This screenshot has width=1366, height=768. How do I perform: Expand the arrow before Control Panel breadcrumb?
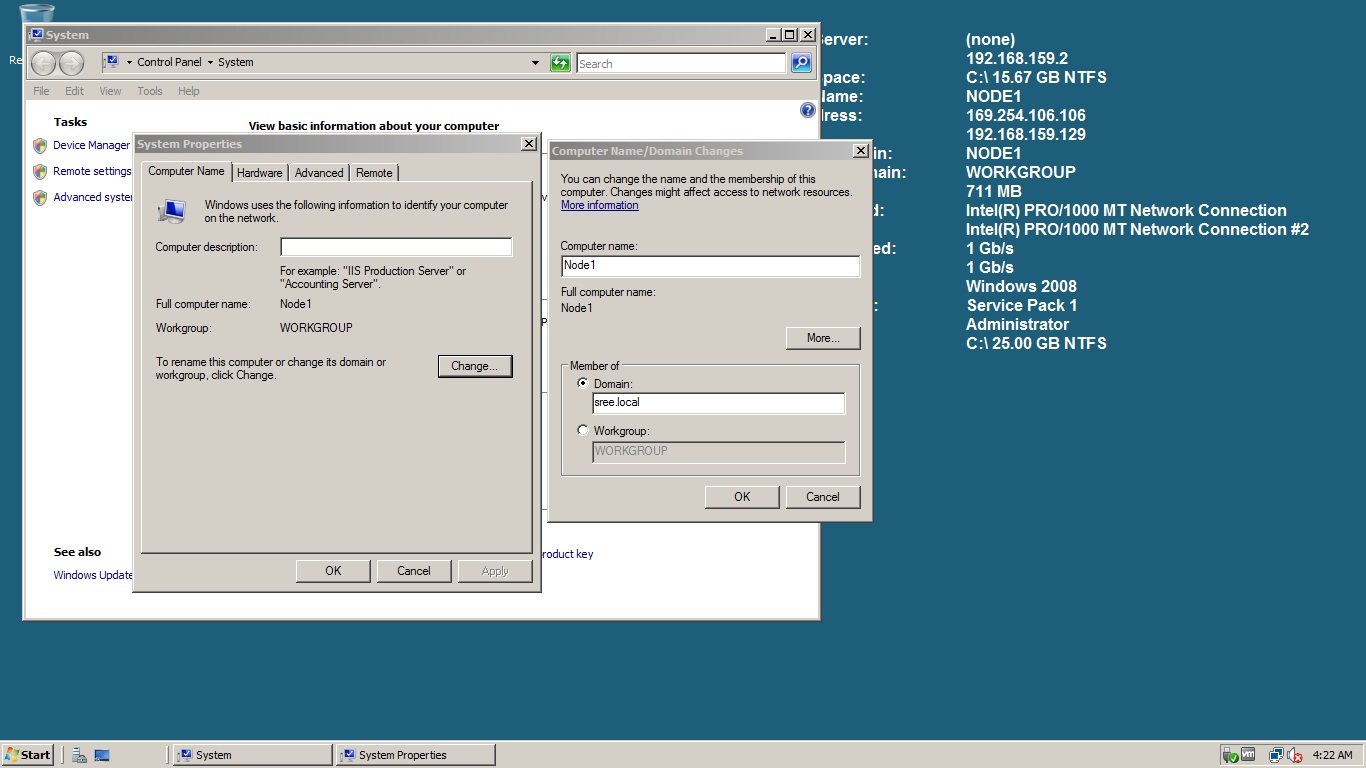[x=129, y=62]
